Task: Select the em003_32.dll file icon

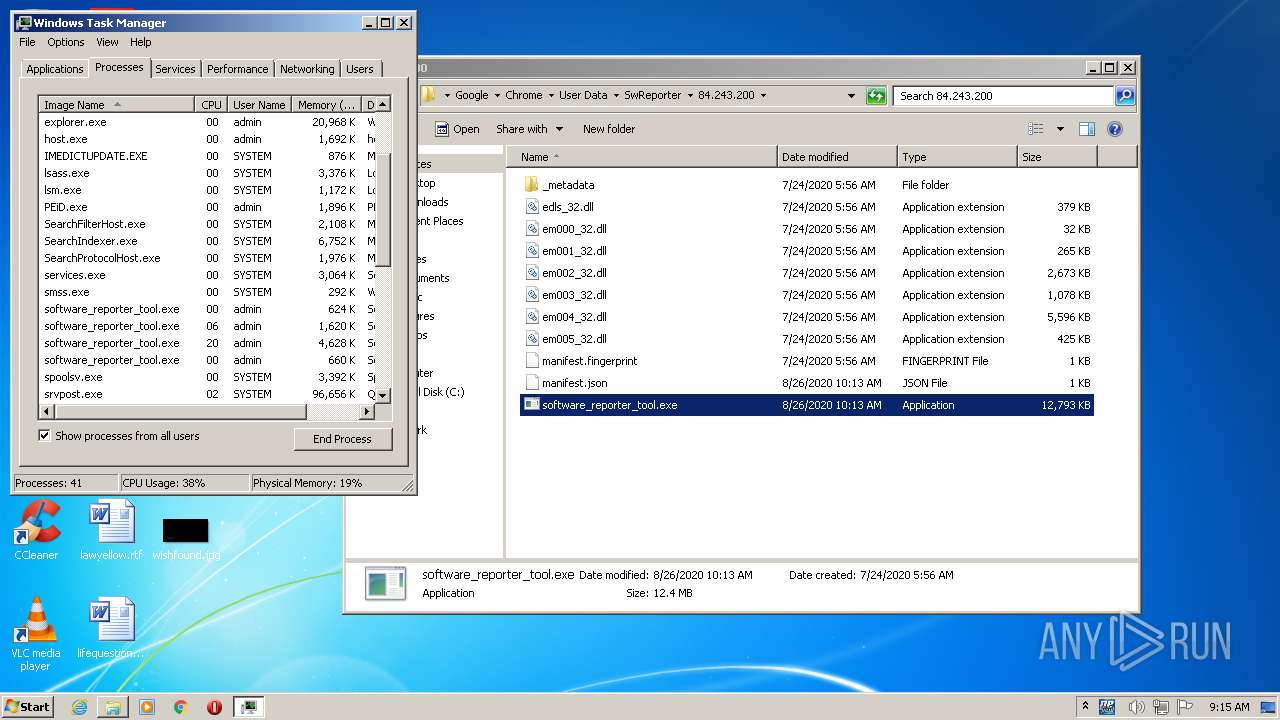Action: [x=532, y=295]
